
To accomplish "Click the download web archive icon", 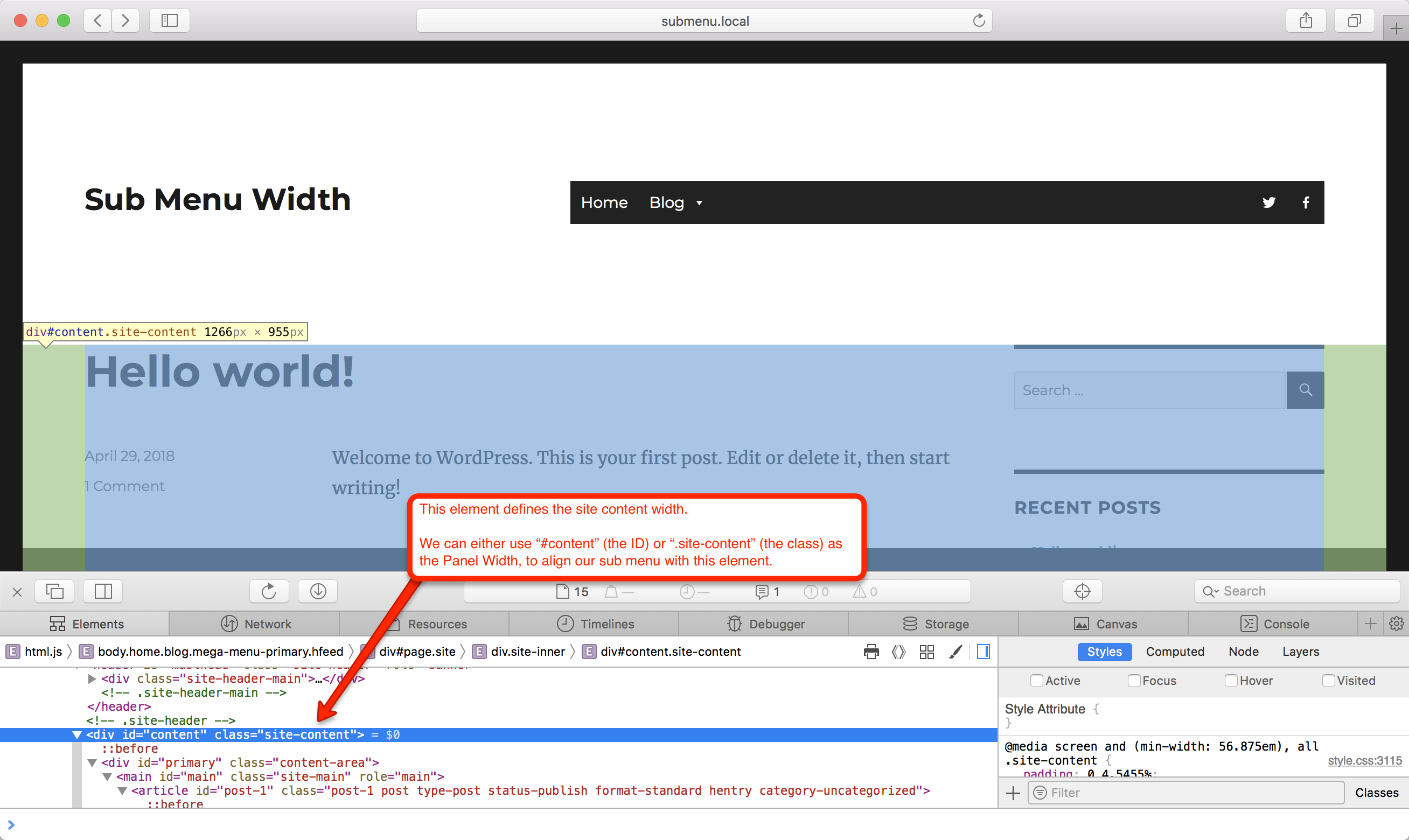I will [x=318, y=591].
